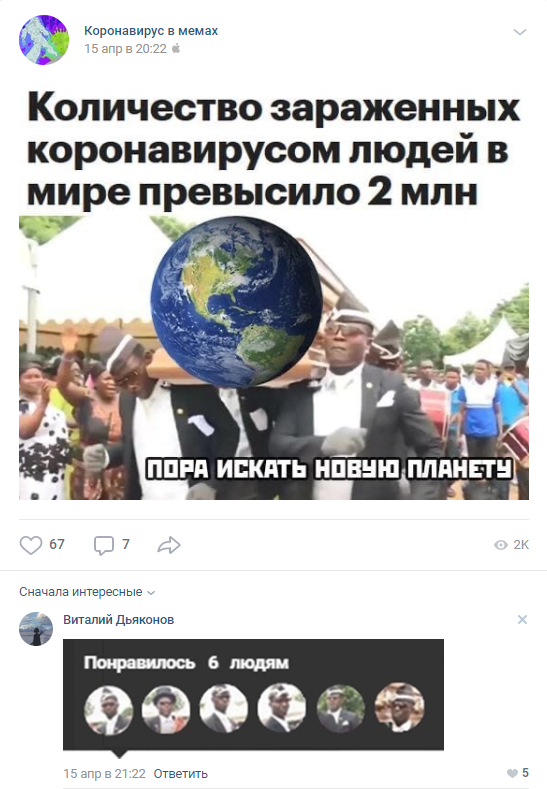Share the post with arrow icon
547x789 pixels.
tap(169, 545)
